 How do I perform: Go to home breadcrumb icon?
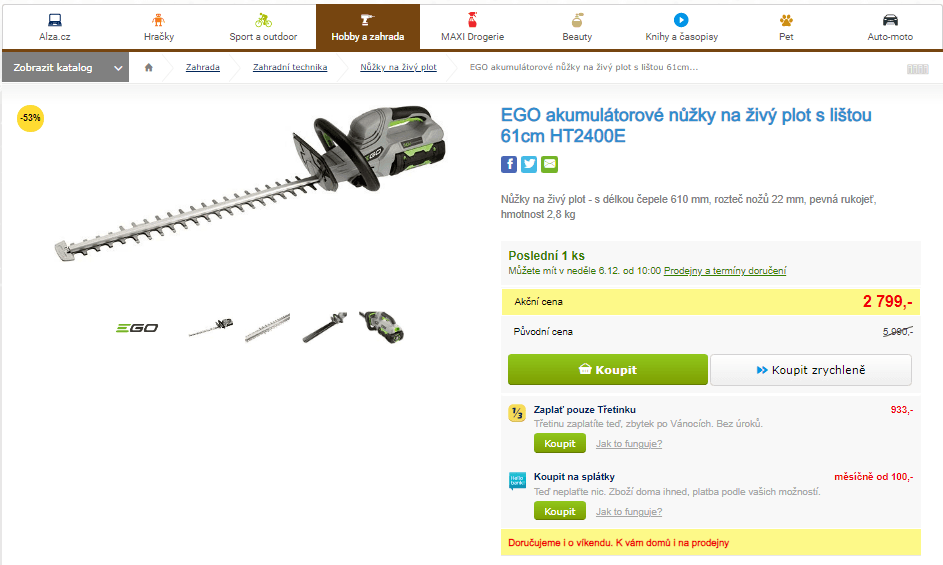[x=149, y=67]
